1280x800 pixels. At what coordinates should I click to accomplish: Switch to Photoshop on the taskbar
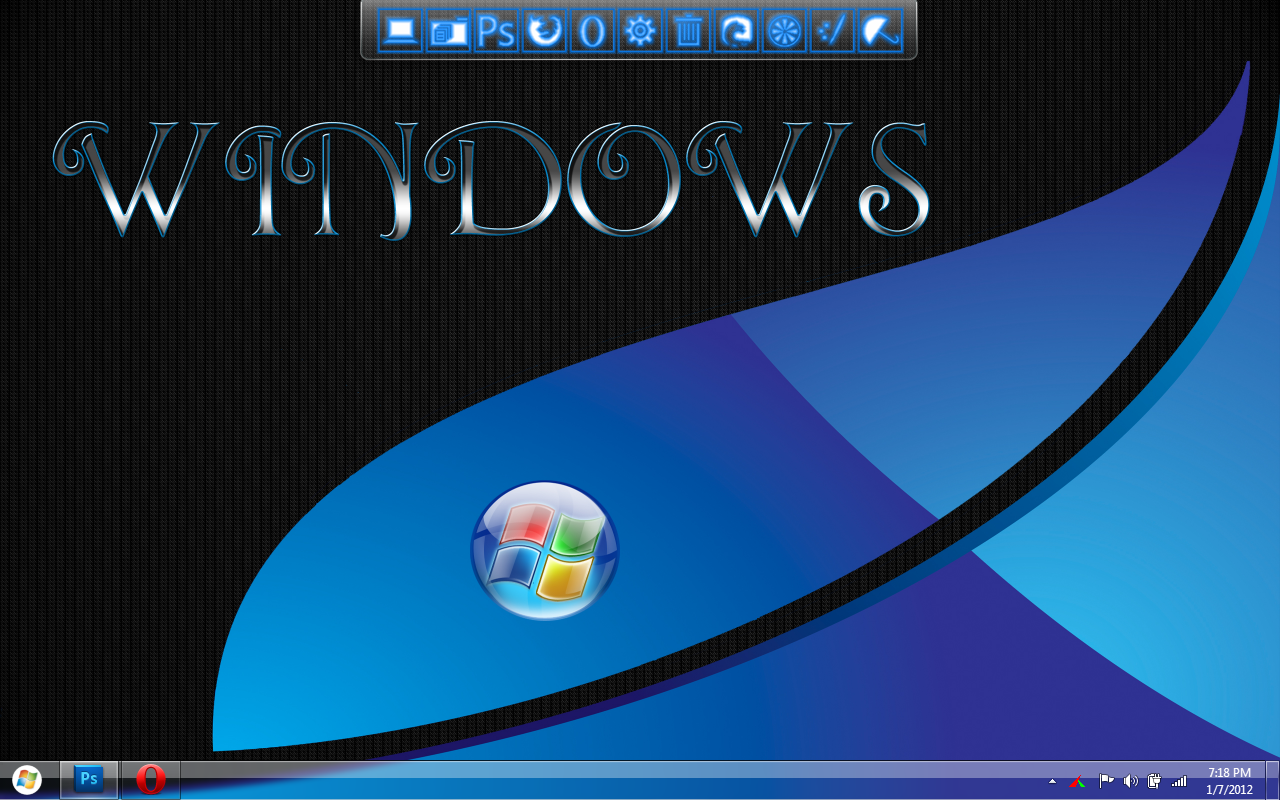coord(89,780)
